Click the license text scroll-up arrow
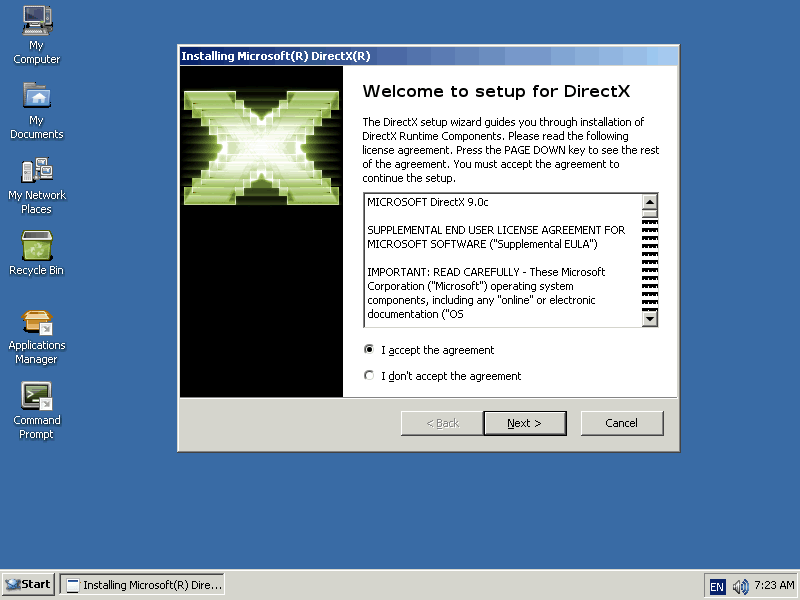This screenshot has width=800, height=600. (649, 202)
